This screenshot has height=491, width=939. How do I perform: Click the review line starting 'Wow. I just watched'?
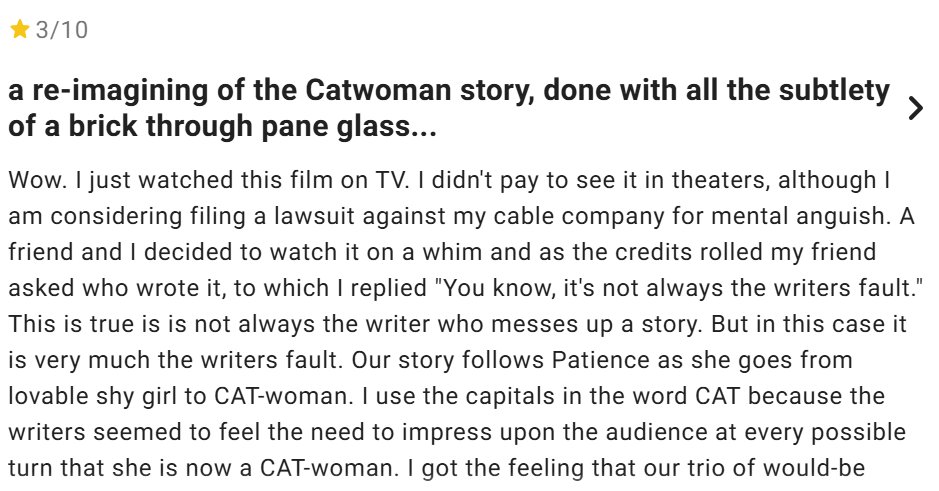point(449,181)
